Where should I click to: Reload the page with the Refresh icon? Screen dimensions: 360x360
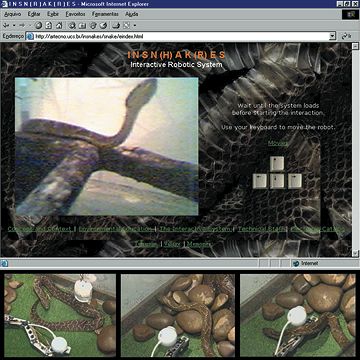point(49,25)
